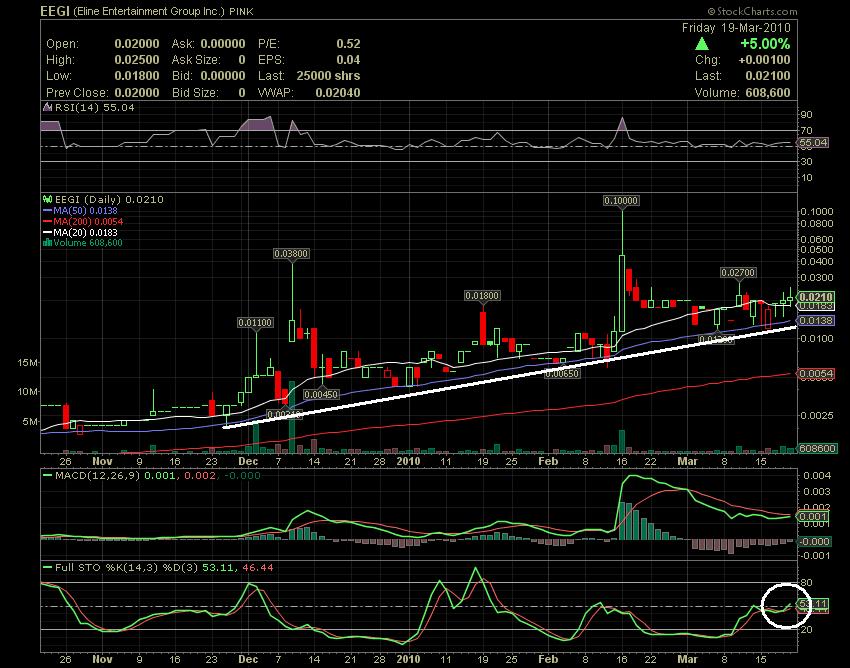Viewport: 850px width, 668px height.
Task: Select the Open price value 0.02000
Action: 137,44
